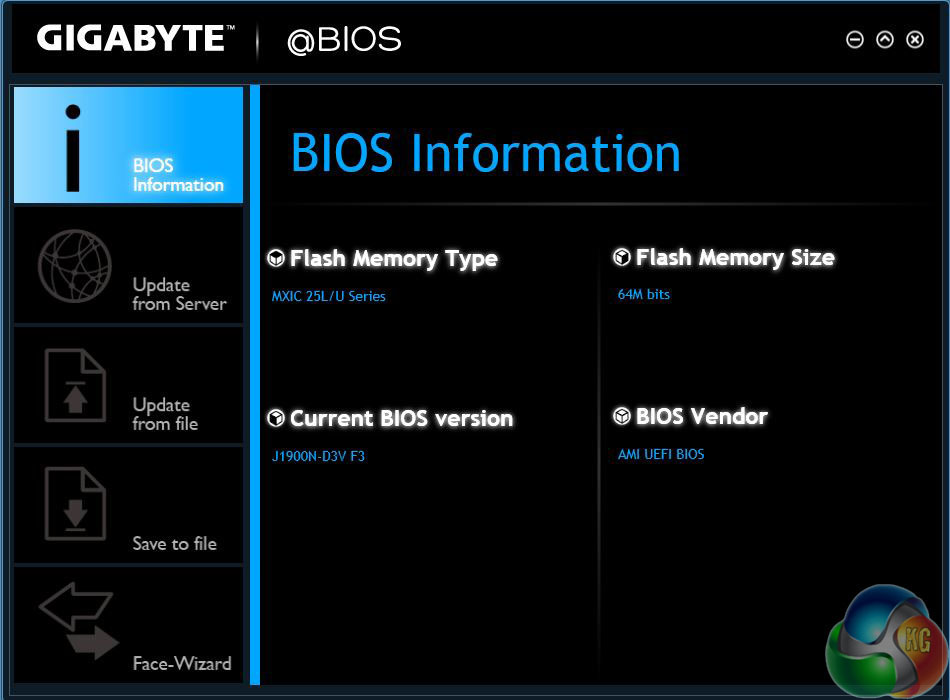
Task: Select the Face-Wizard tab label
Action: (x=181, y=664)
